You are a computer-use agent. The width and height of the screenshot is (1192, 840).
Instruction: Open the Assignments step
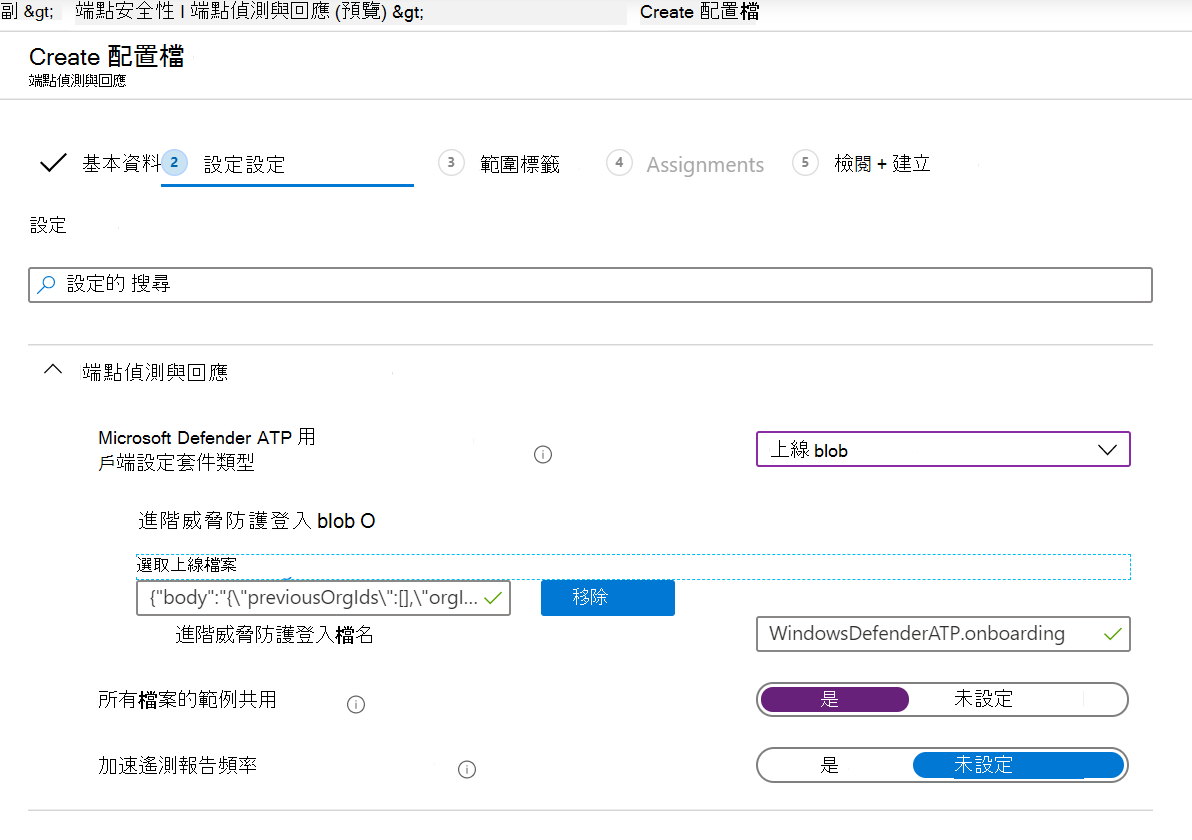point(705,165)
